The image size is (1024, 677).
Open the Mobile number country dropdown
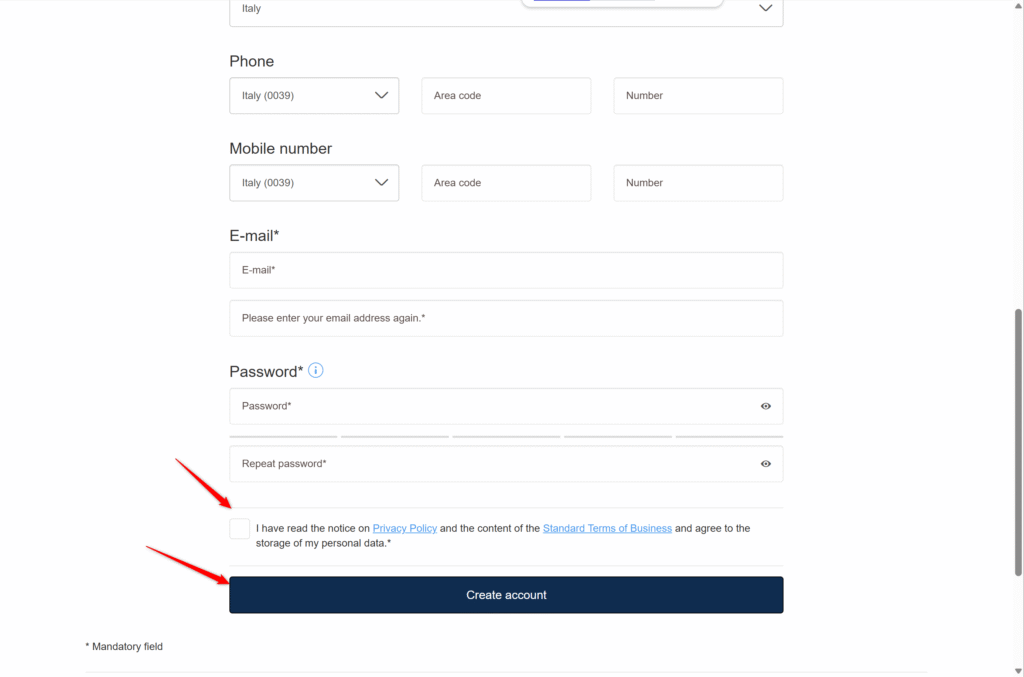click(314, 183)
